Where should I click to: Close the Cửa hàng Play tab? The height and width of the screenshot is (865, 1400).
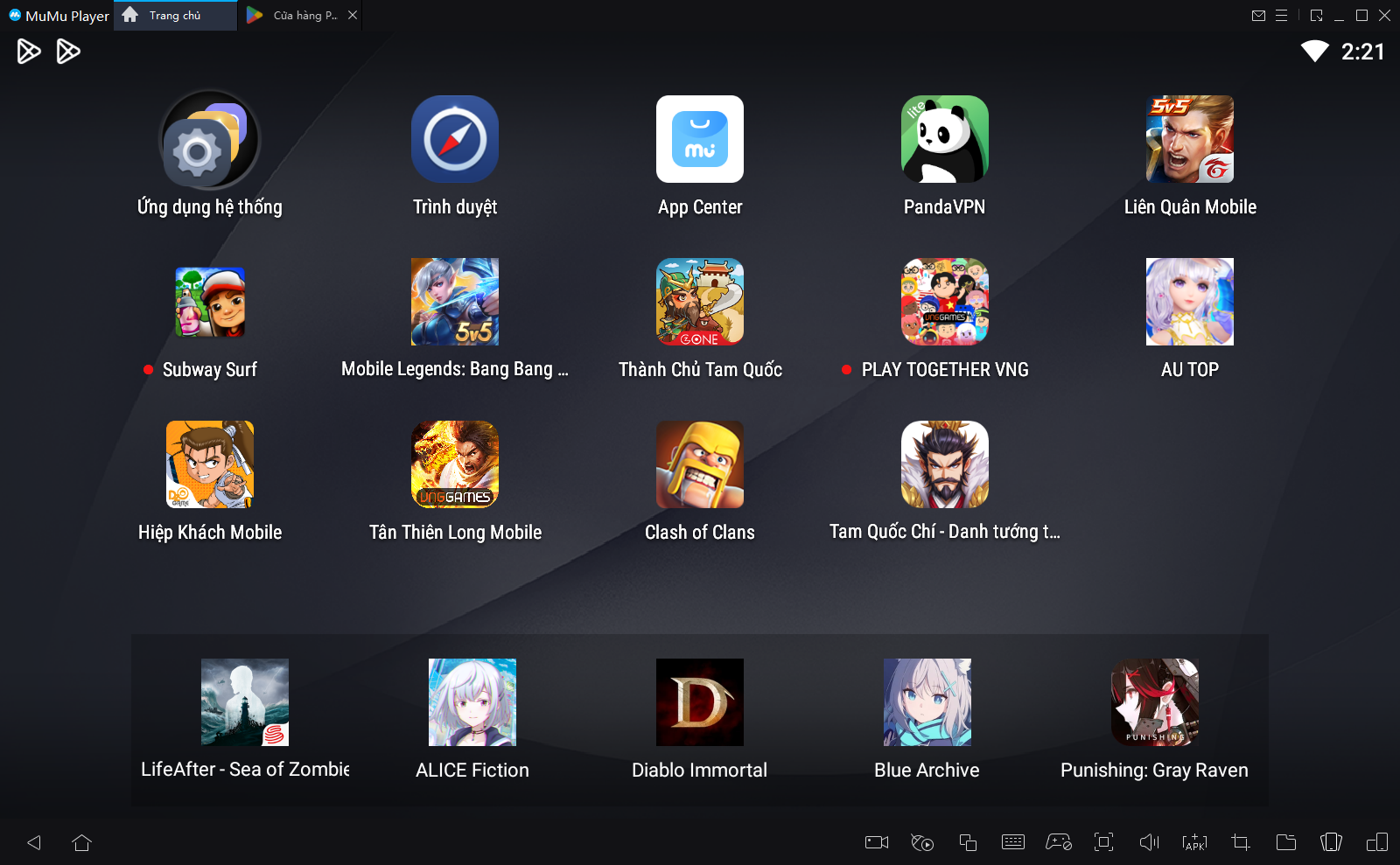[x=353, y=16]
